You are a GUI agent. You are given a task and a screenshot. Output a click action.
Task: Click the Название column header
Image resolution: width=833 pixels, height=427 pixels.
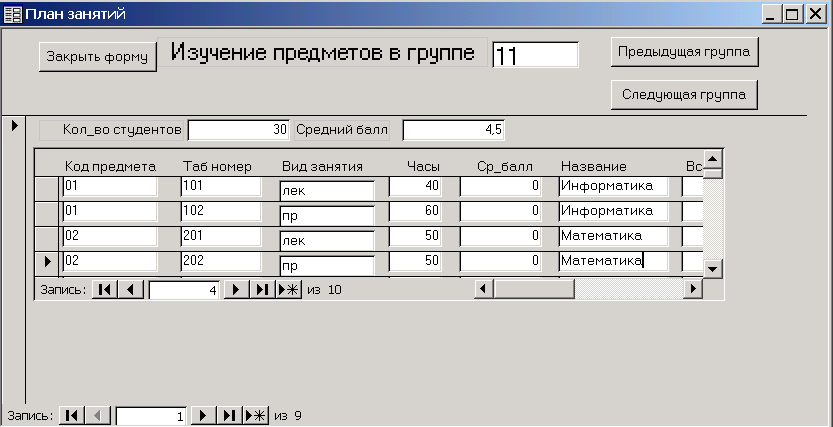[593, 167]
